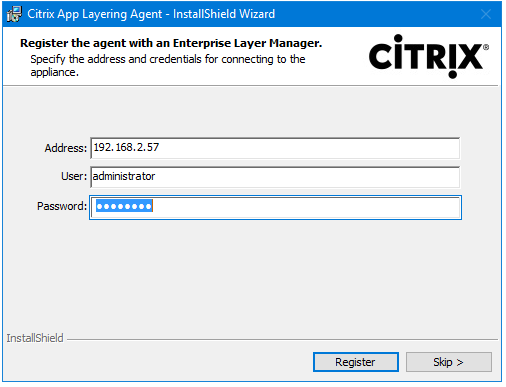Click the Citrix logo
506x387 pixels.
coord(428,56)
